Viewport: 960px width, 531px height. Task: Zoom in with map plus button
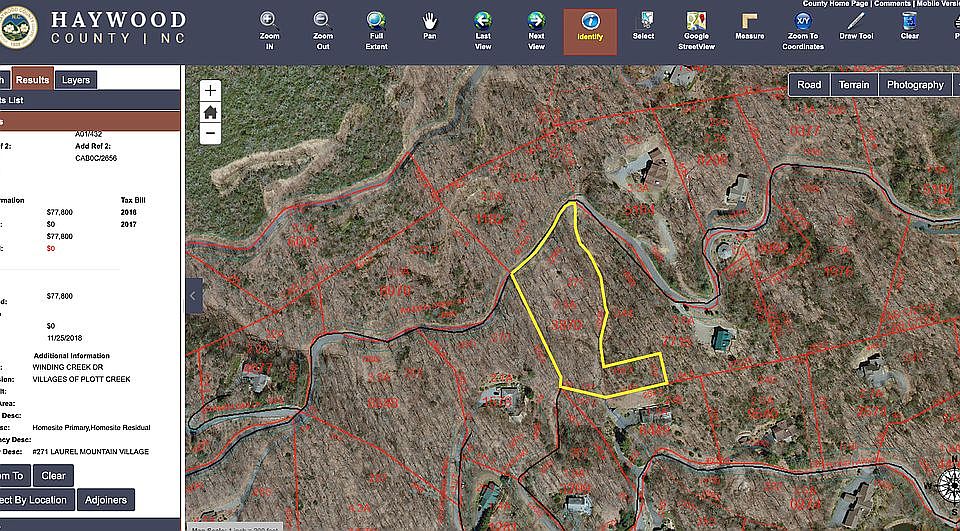pos(211,91)
